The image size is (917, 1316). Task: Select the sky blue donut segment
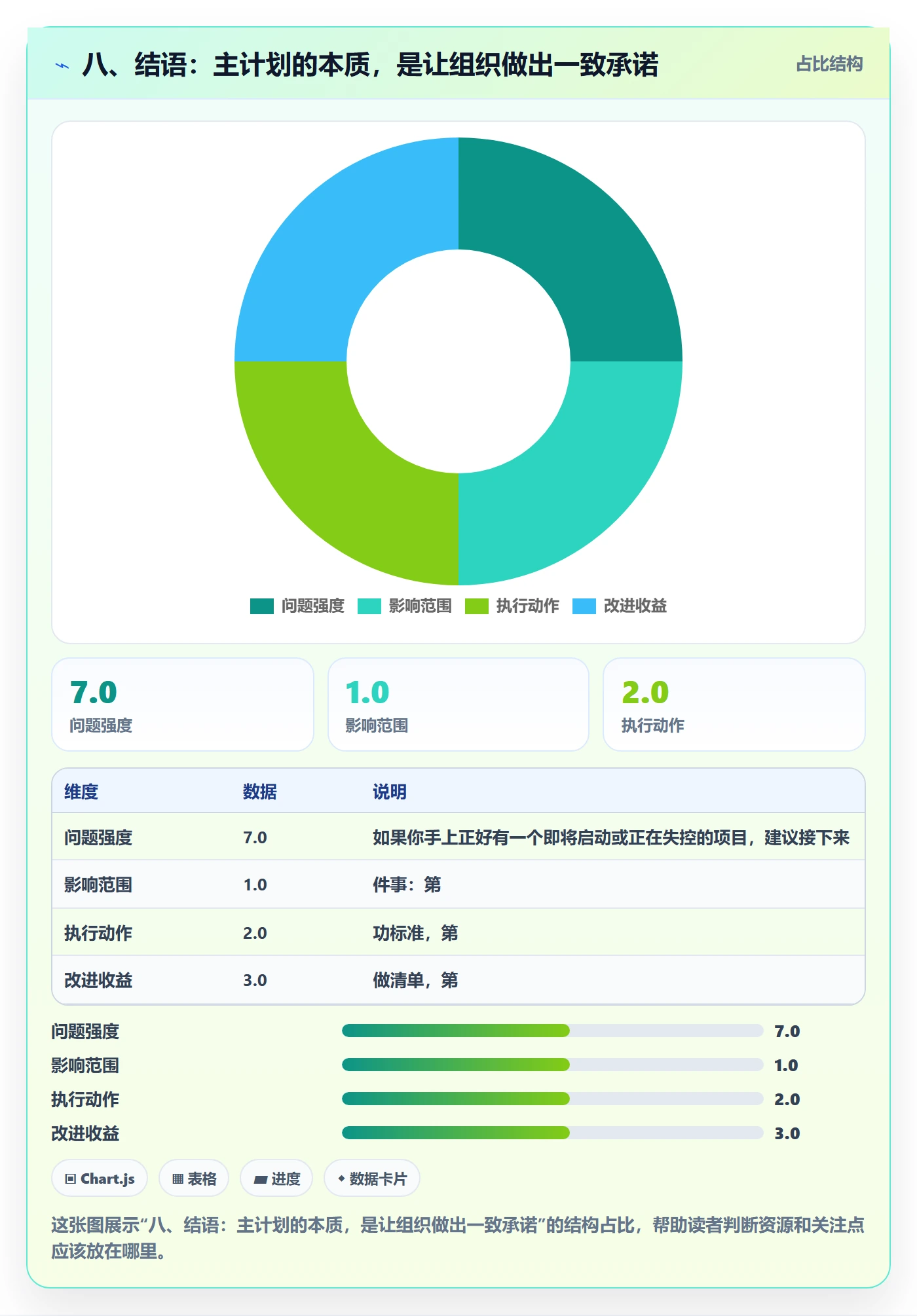point(341,244)
